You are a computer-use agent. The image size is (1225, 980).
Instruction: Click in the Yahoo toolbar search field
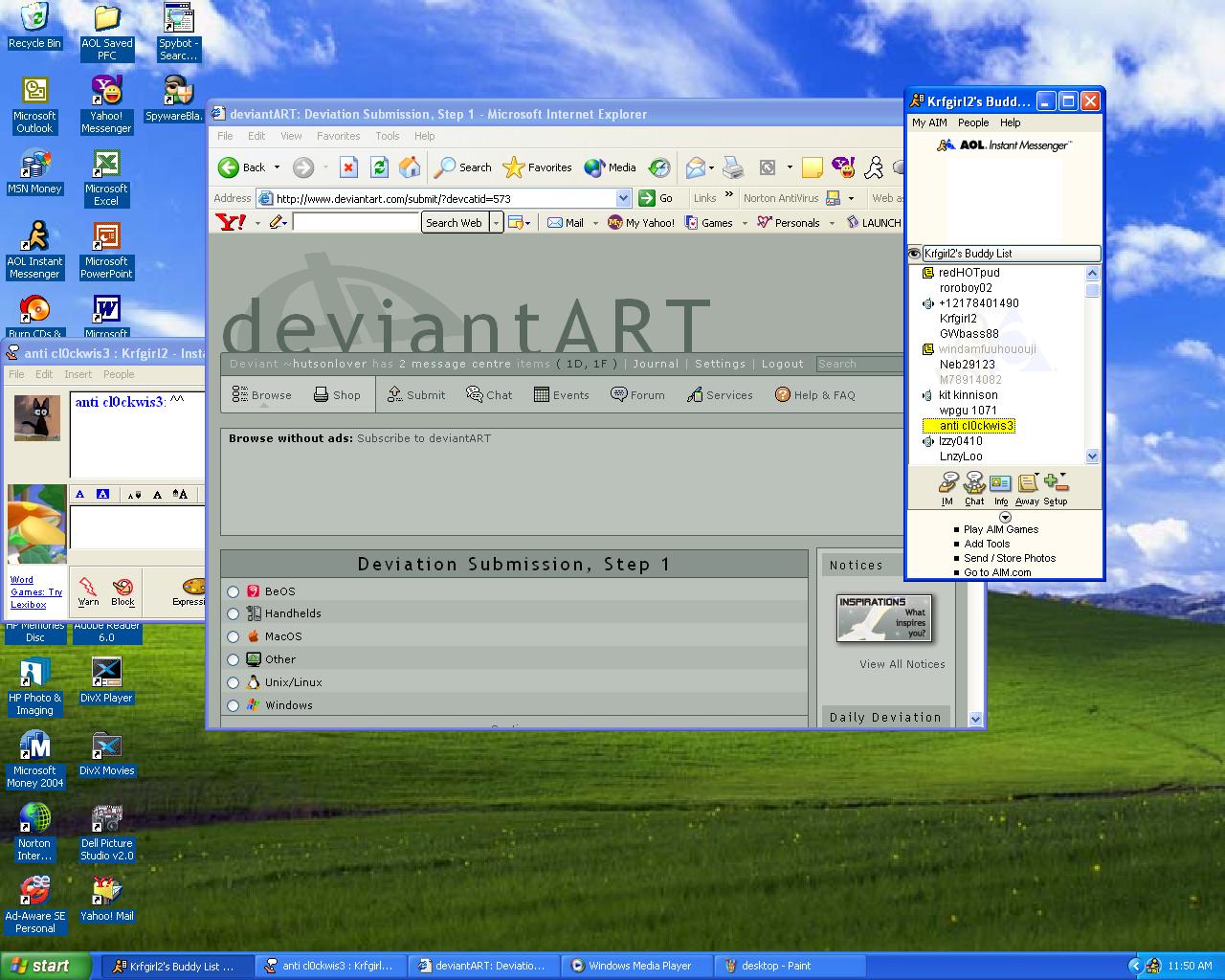coord(356,222)
